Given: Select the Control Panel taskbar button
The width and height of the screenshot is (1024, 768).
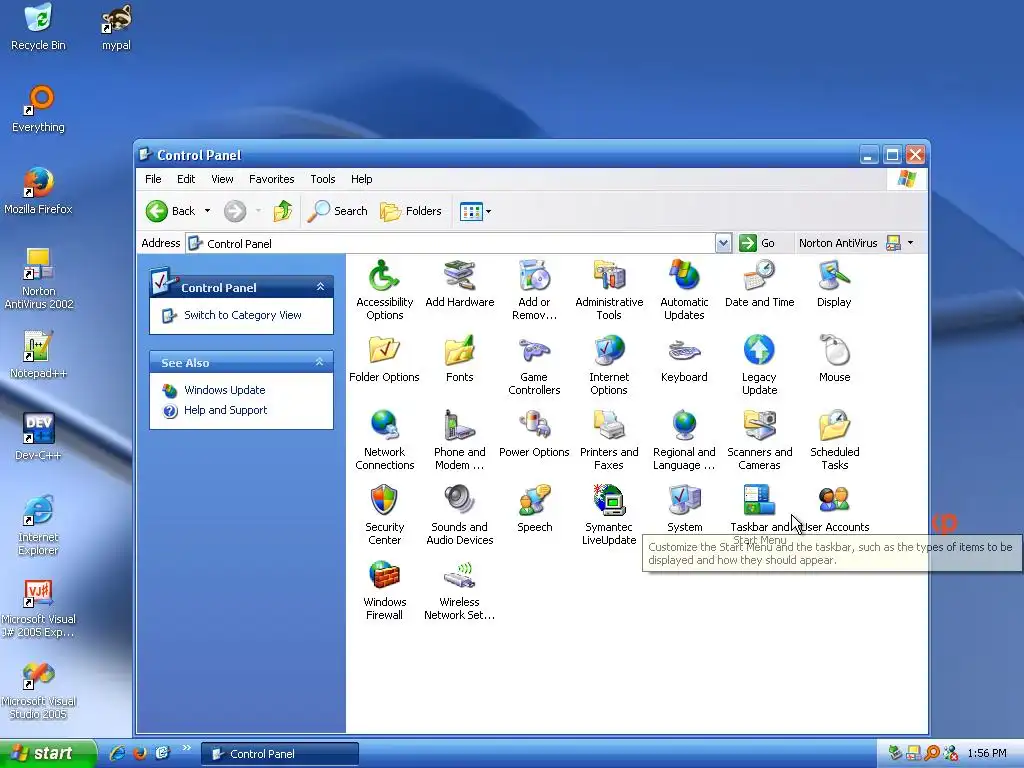Looking at the screenshot, I should click(x=280, y=754).
